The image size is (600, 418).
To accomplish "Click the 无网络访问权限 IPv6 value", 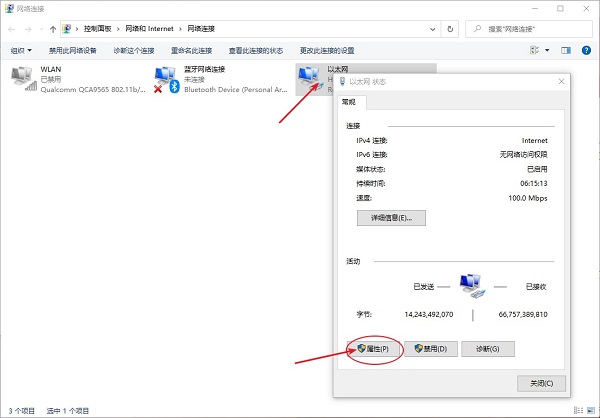I will pyautogui.click(x=523, y=155).
